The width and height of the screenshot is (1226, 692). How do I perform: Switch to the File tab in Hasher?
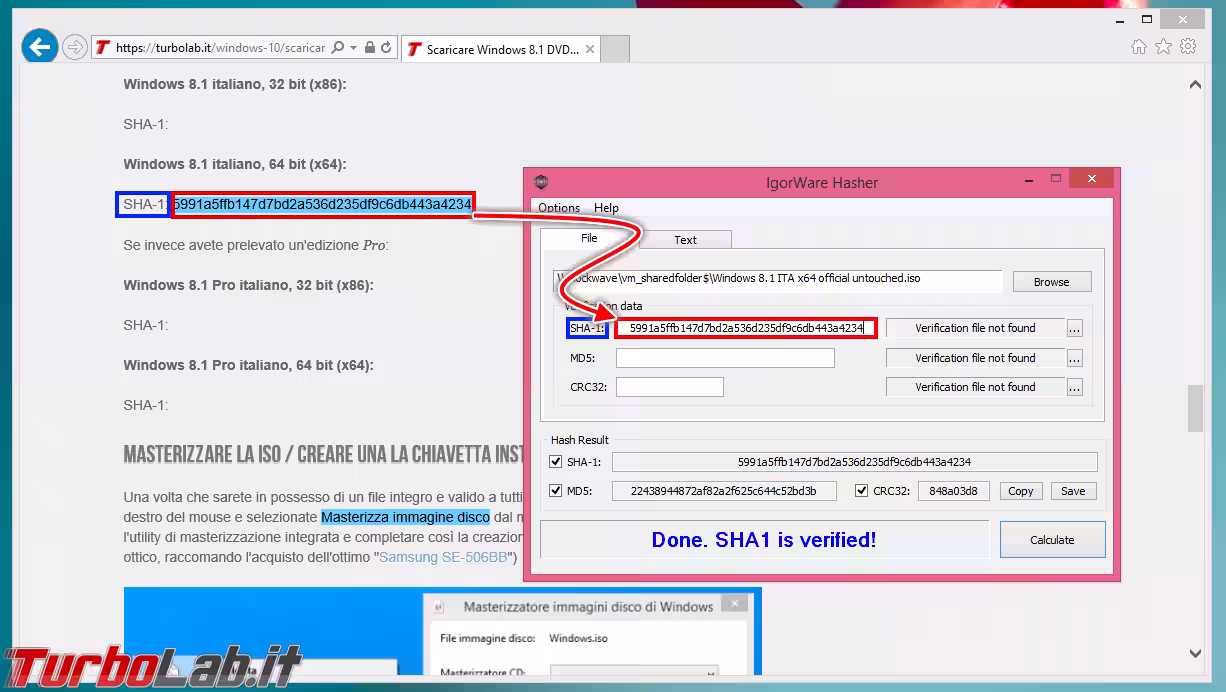click(x=589, y=238)
